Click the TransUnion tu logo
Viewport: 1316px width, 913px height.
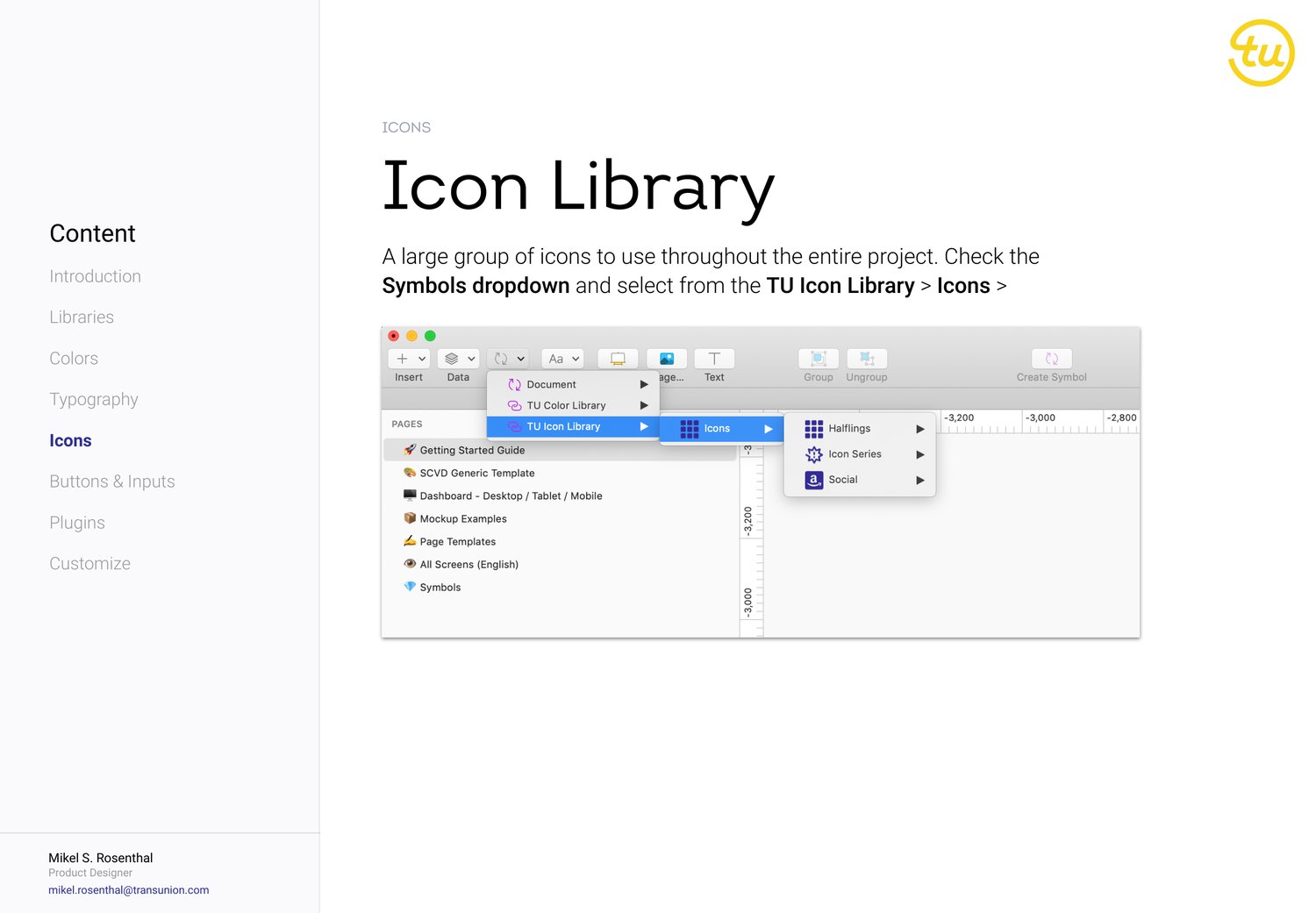1262,53
